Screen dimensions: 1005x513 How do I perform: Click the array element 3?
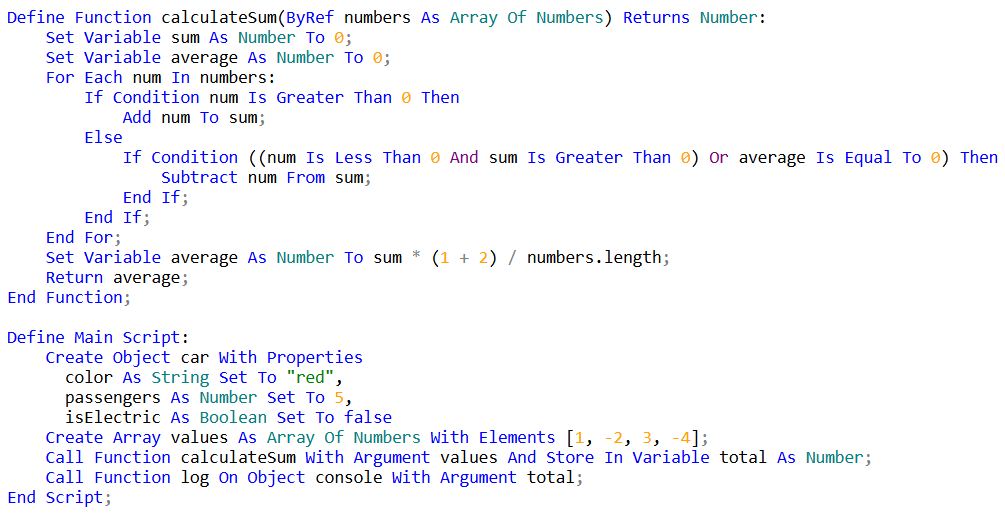click(x=647, y=437)
